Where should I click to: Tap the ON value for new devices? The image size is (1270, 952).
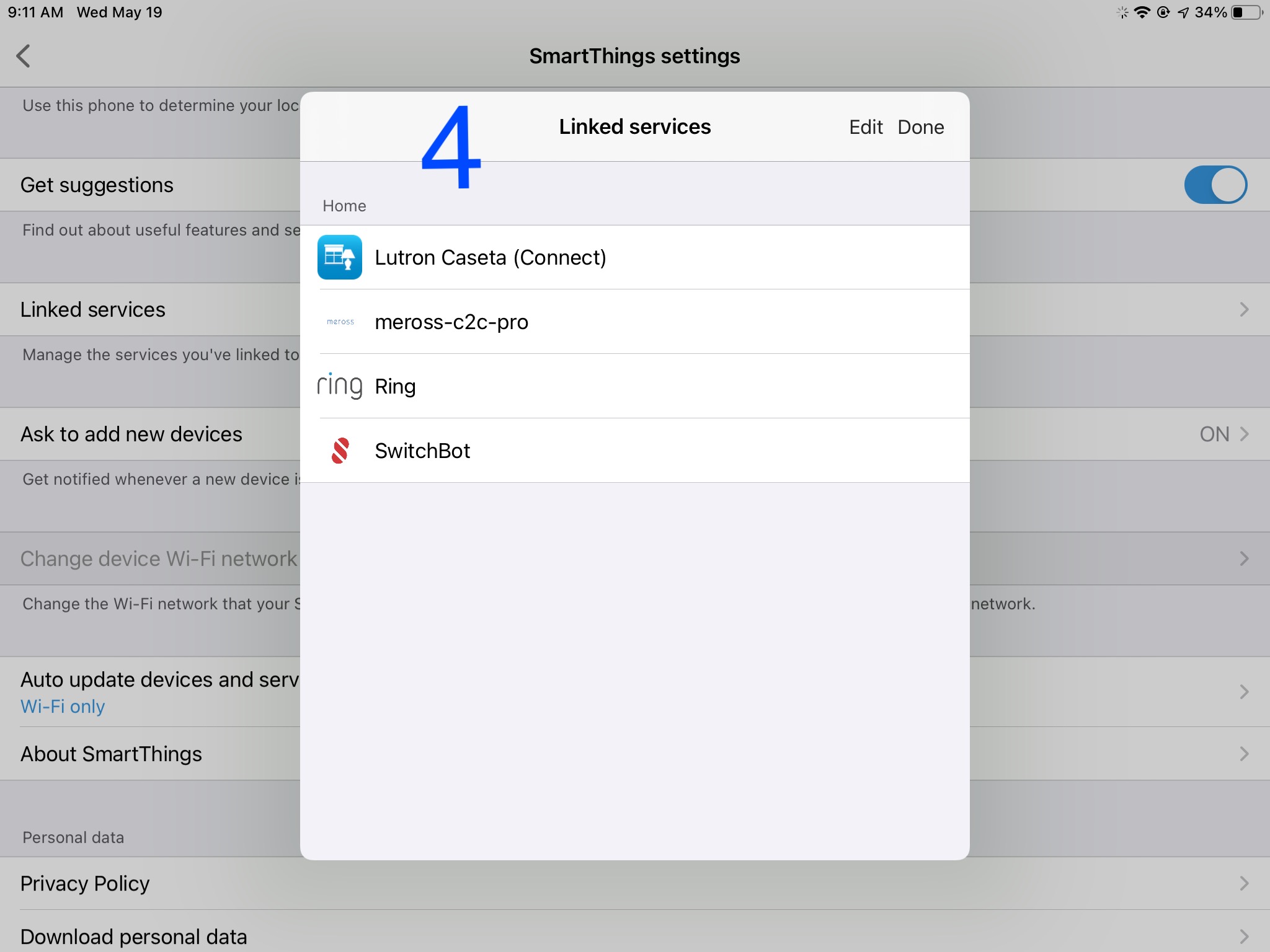tap(1214, 434)
